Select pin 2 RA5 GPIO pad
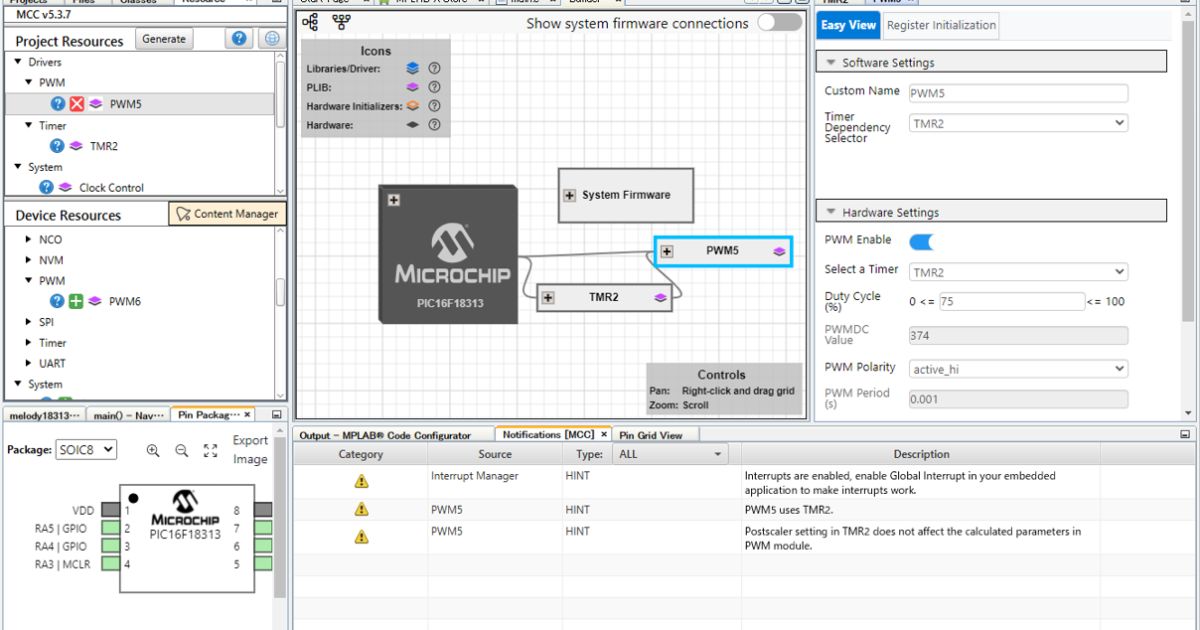This screenshot has width=1200, height=630. (110, 528)
